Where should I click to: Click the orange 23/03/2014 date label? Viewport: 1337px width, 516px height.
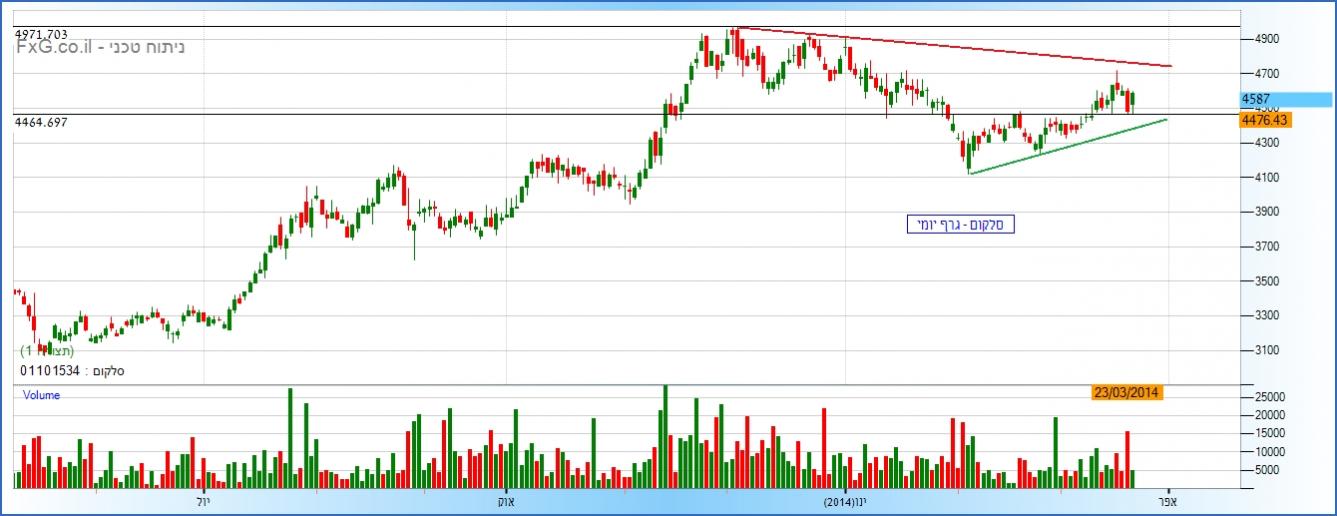click(x=1125, y=393)
